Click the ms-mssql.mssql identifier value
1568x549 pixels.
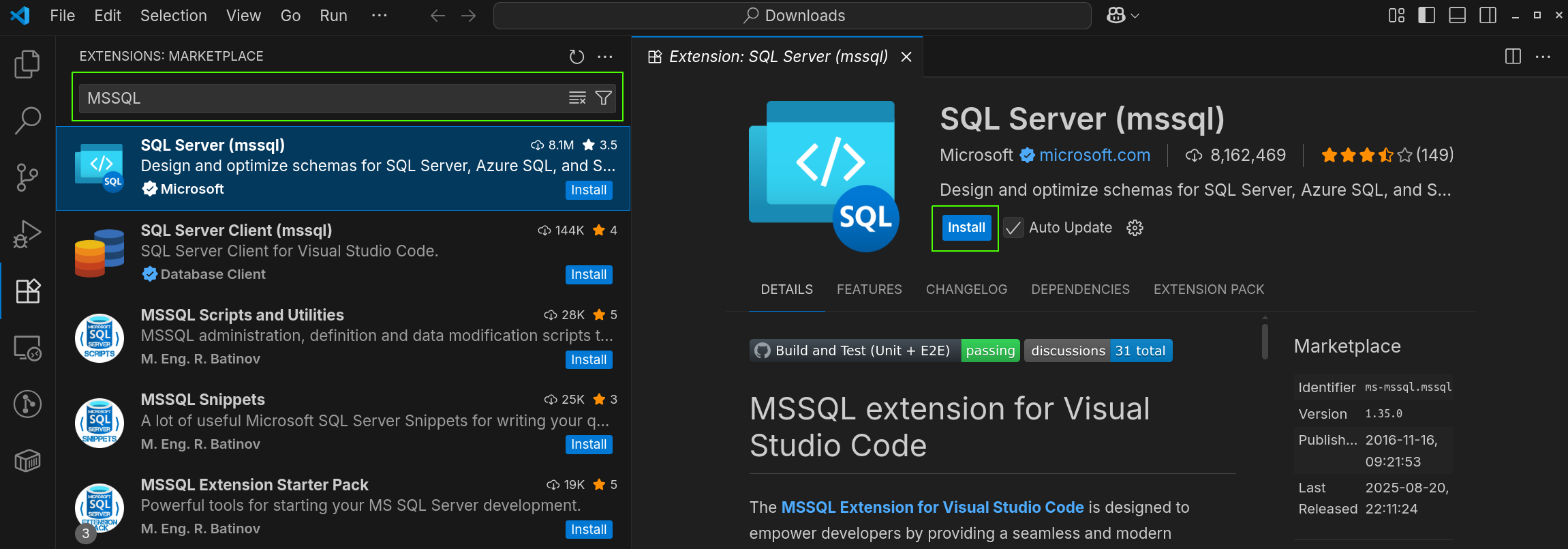pyautogui.click(x=1408, y=387)
